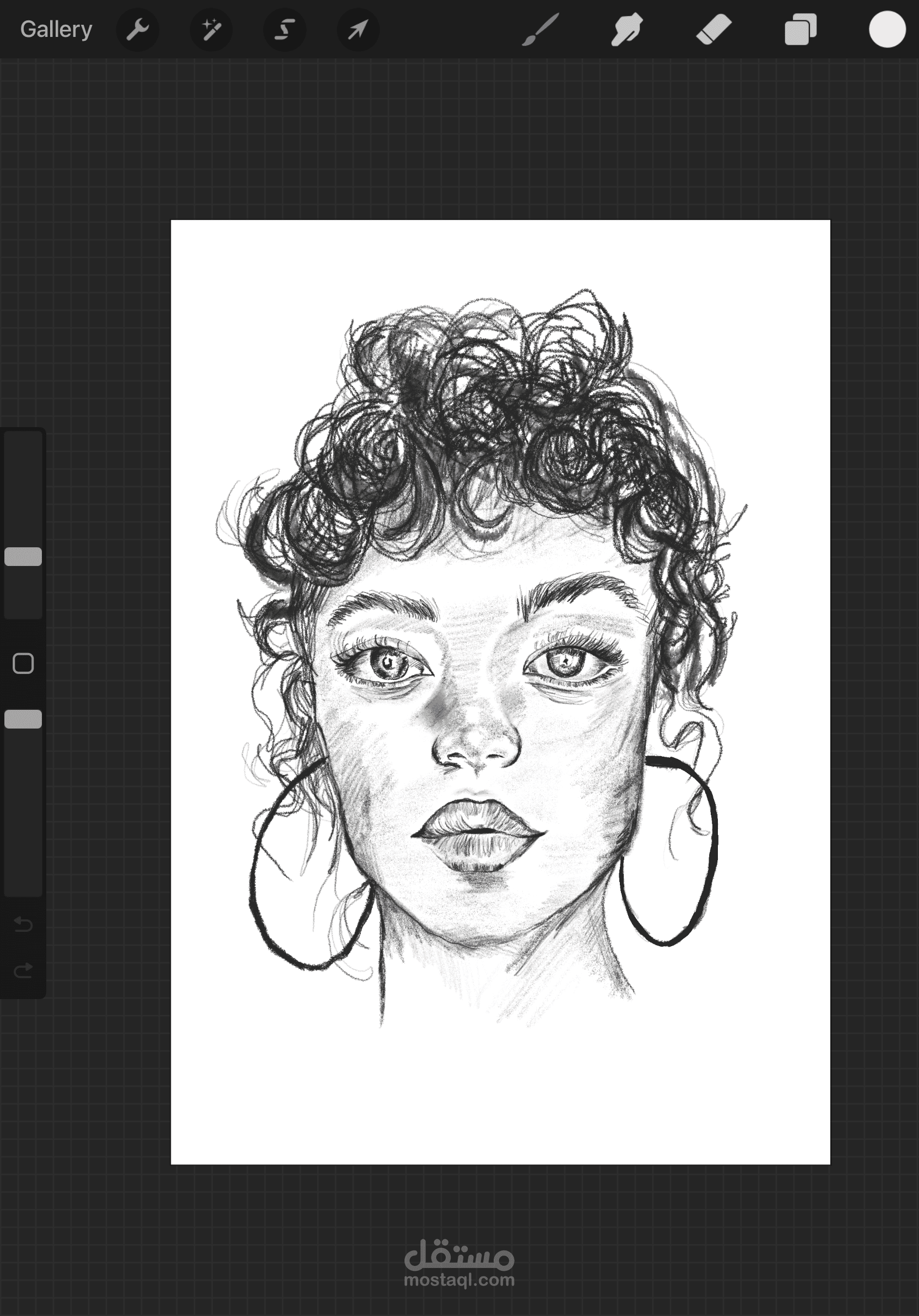Activate the Transform arrow tool

(x=358, y=29)
